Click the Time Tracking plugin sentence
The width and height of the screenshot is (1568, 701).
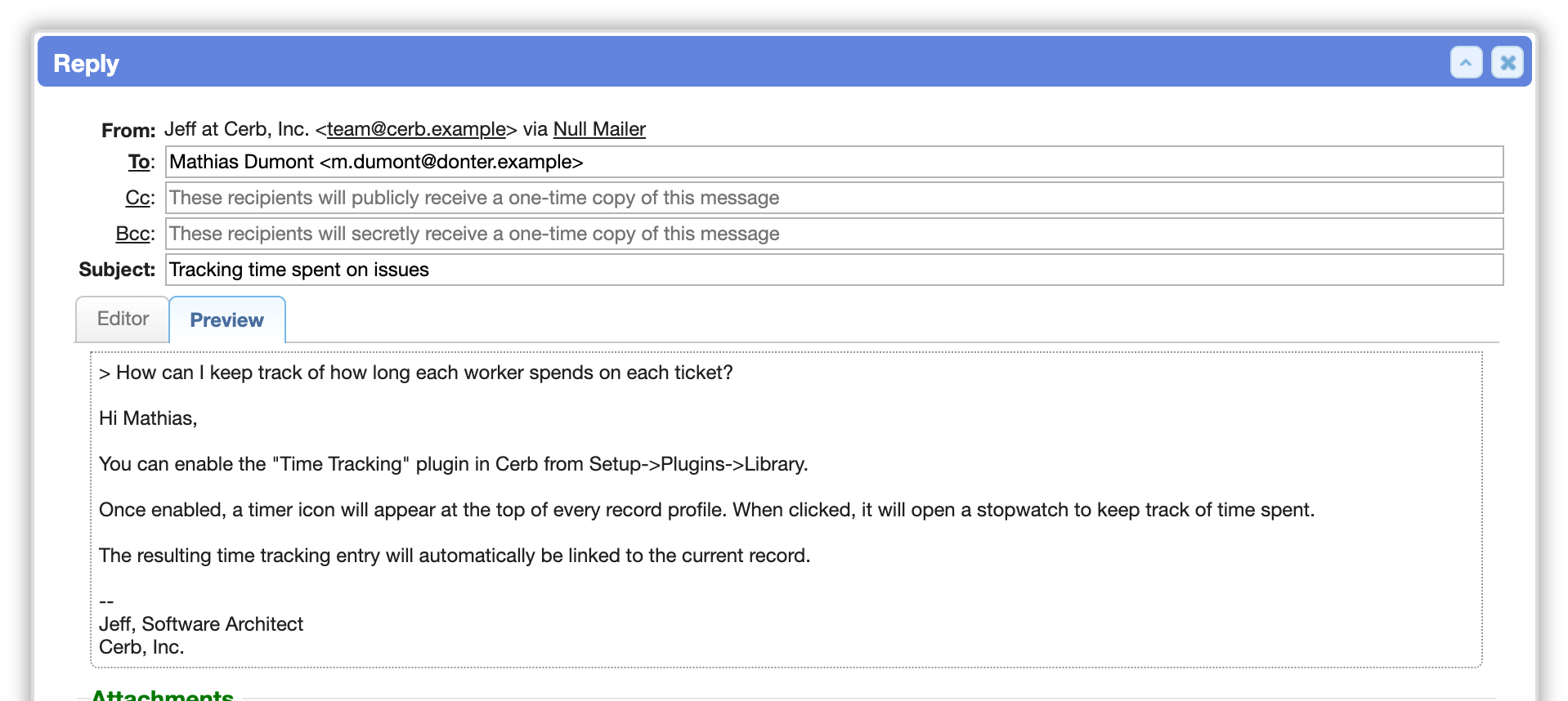pos(454,464)
